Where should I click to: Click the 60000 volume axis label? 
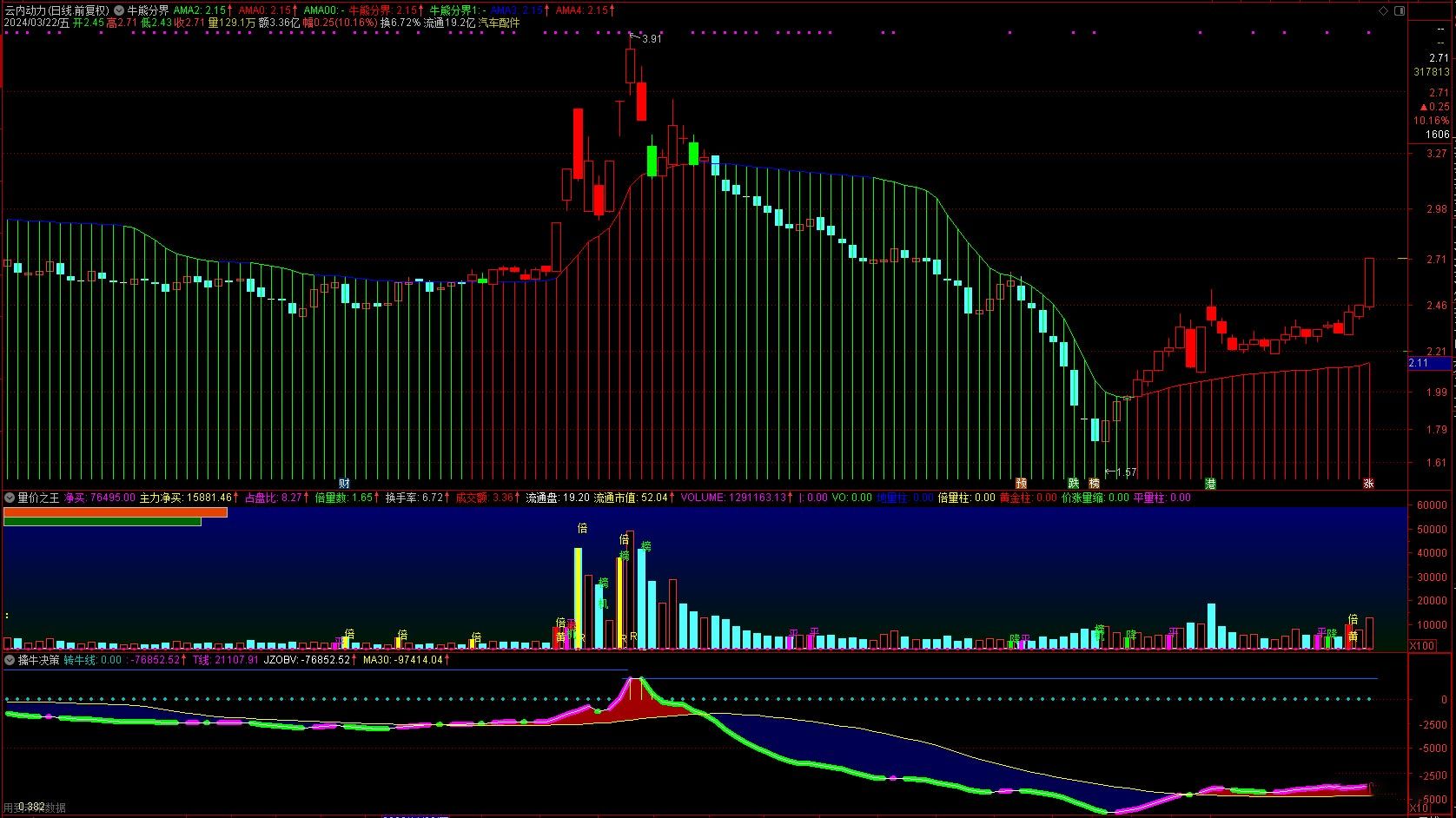tap(1431, 505)
